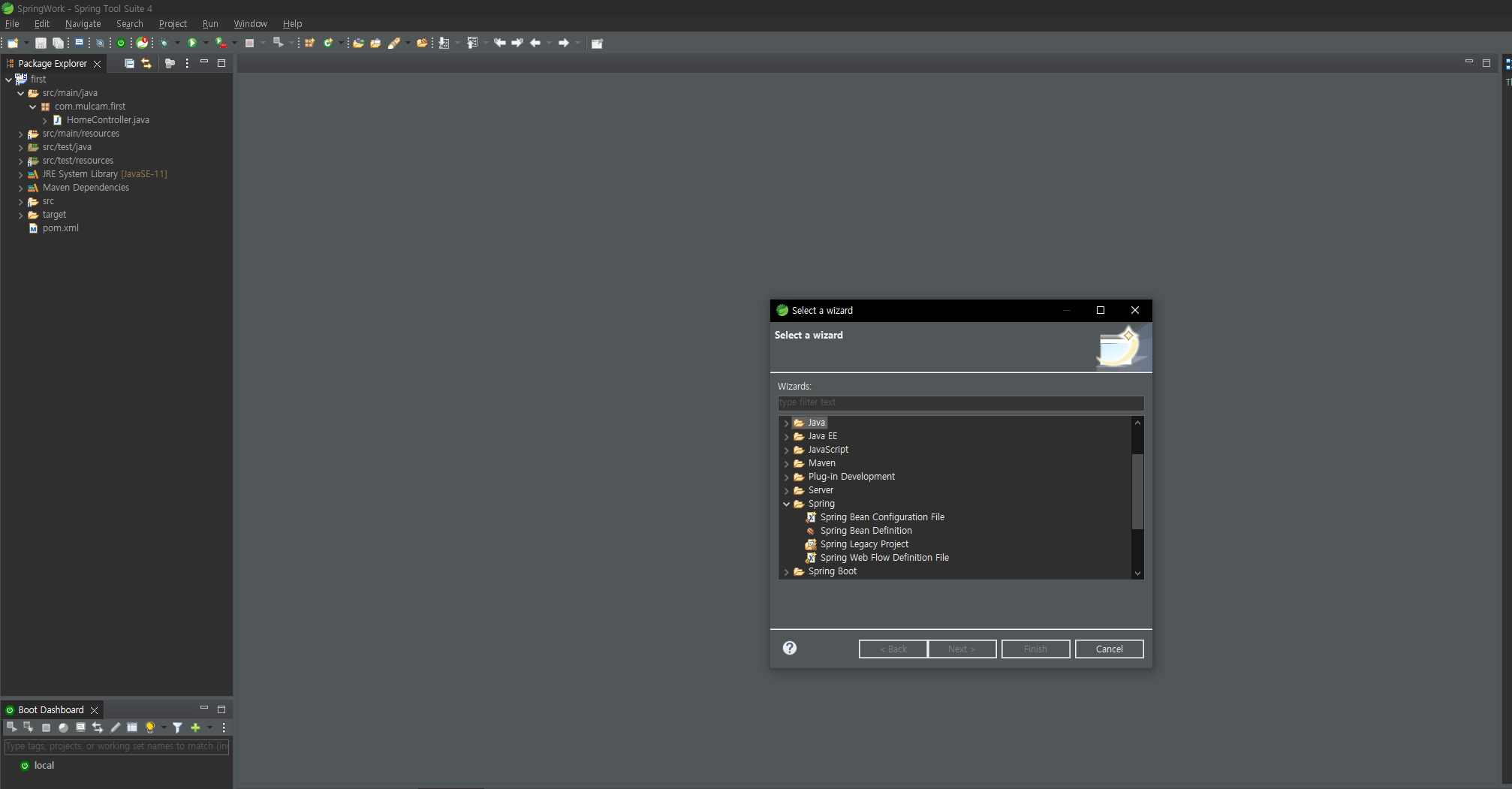The image size is (1512, 789).
Task: Click the Spring relaunch icon with red badge
Action: coord(143,43)
